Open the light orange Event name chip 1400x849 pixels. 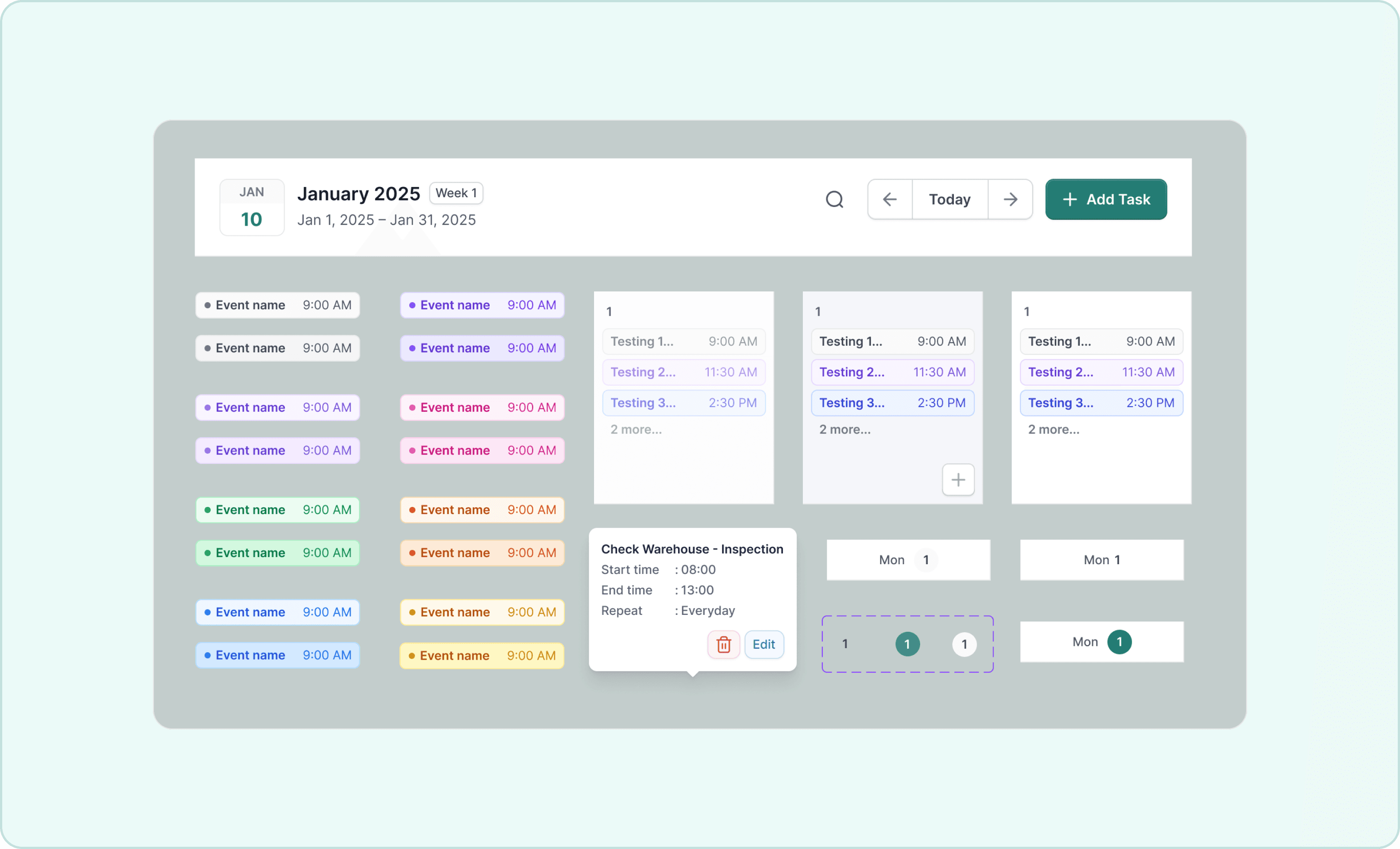[x=483, y=510]
